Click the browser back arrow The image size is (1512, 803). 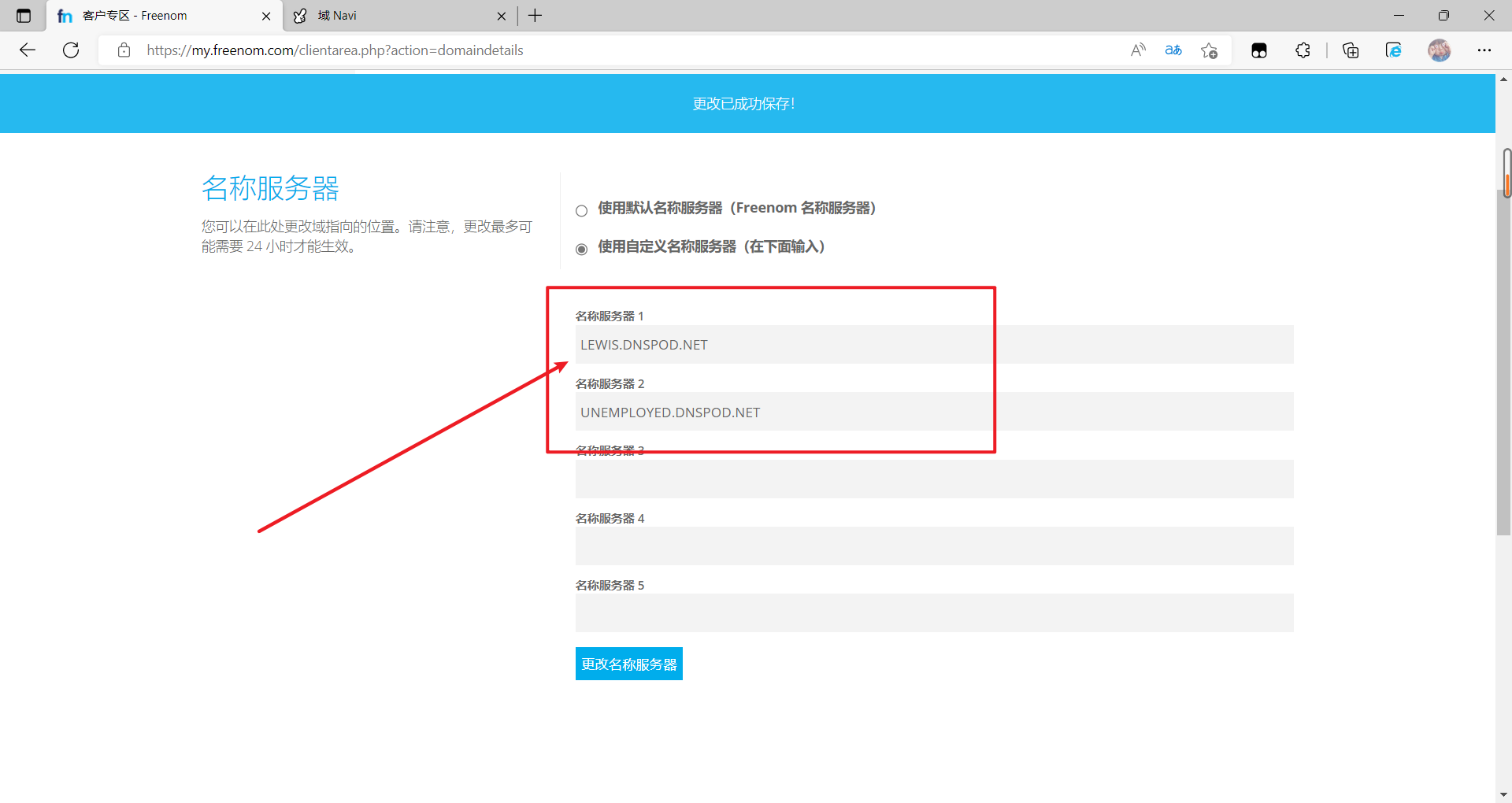tap(28, 50)
